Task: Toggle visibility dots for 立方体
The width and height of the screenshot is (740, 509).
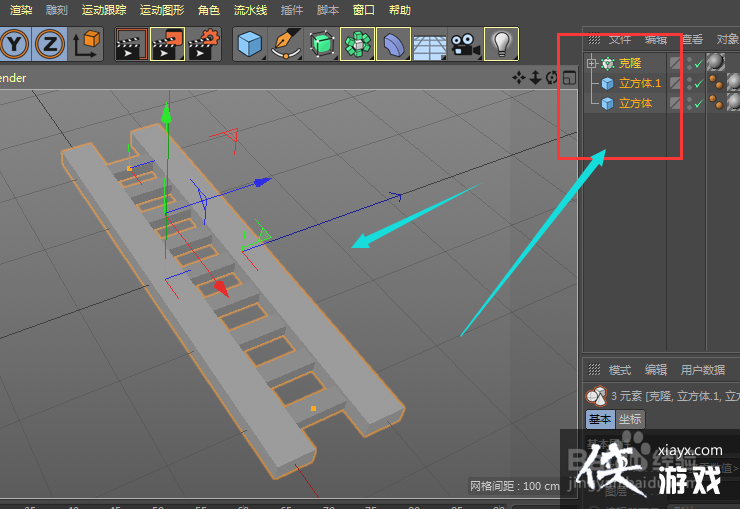Action: point(690,103)
